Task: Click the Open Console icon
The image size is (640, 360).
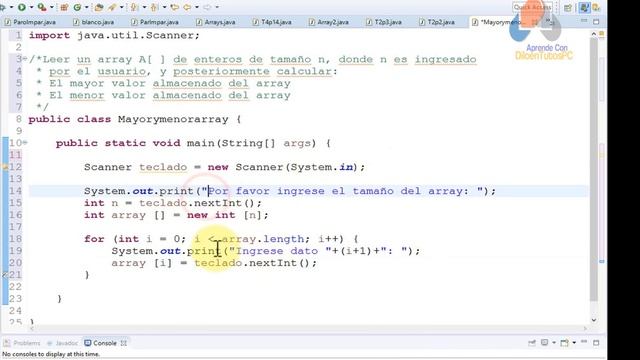Action: 565,342
